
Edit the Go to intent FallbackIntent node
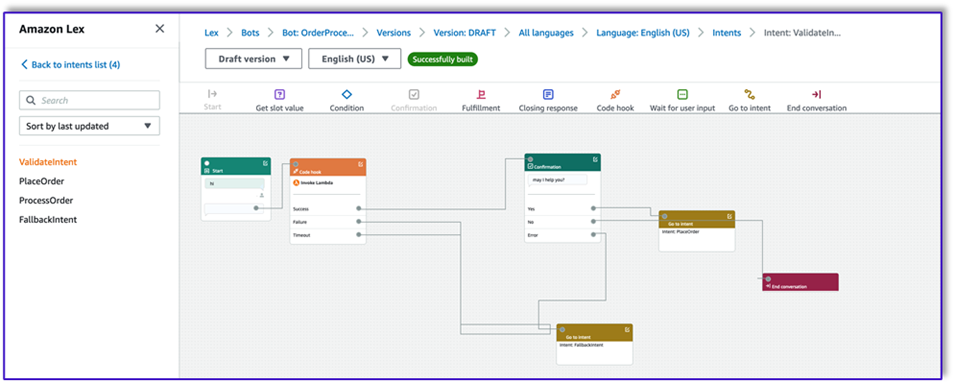[627, 329]
